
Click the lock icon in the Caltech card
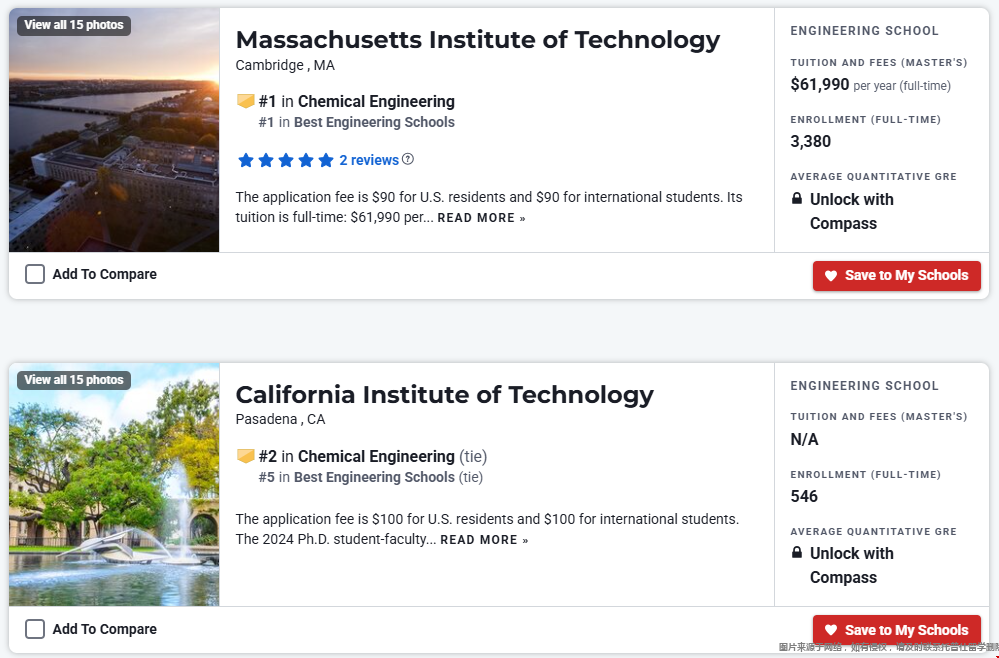tap(797, 553)
